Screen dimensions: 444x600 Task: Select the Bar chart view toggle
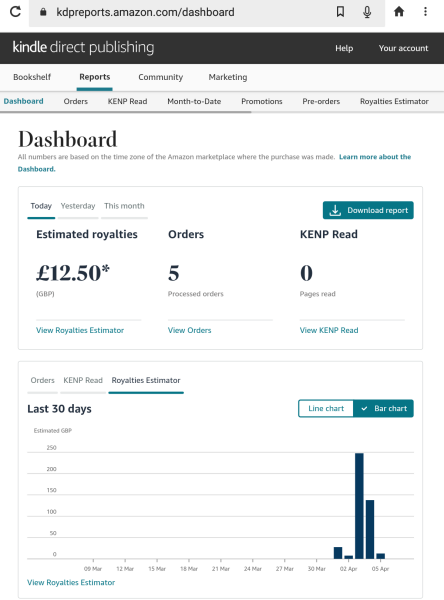tap(384, 409)
